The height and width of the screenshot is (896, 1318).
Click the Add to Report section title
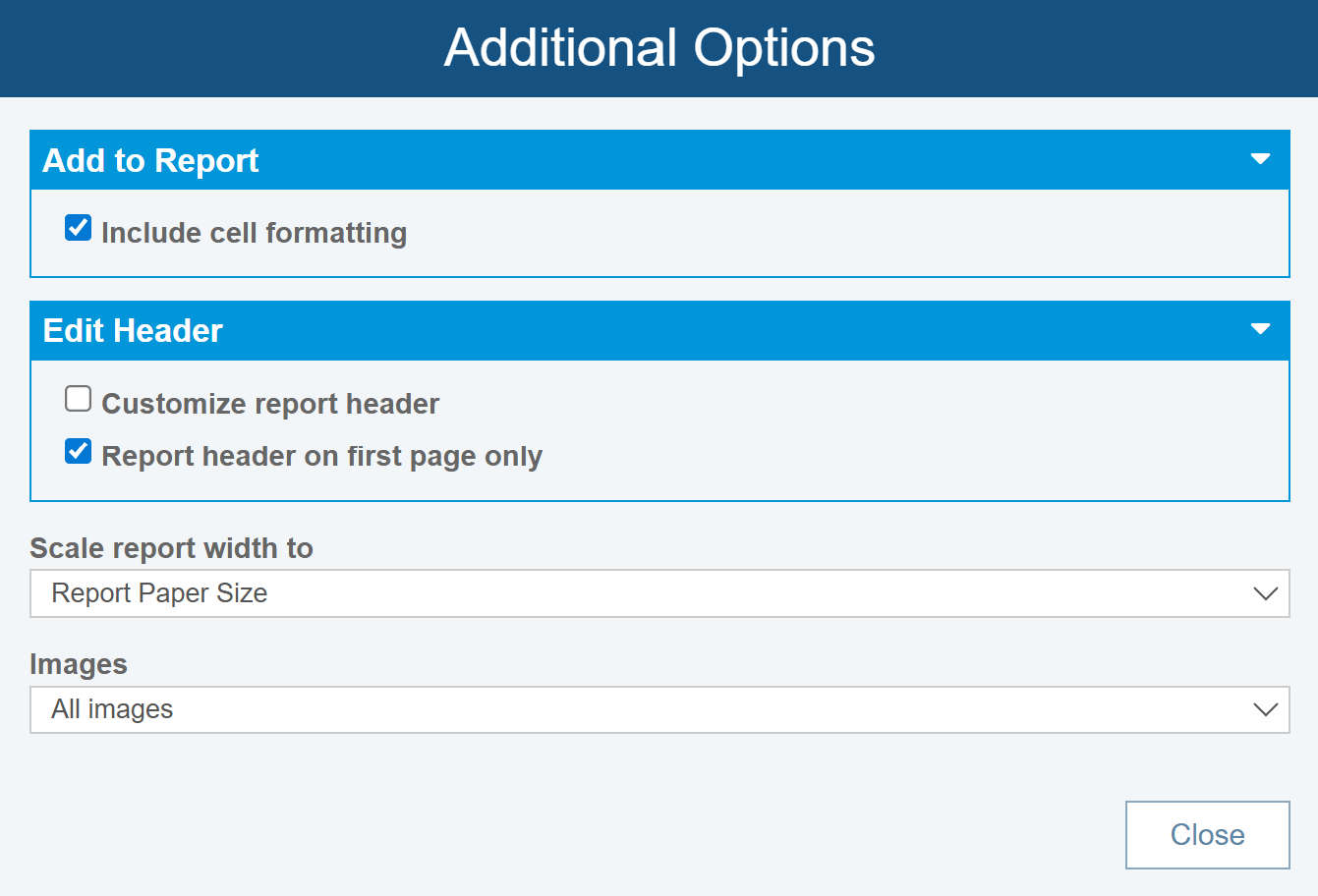coord(150,160)
